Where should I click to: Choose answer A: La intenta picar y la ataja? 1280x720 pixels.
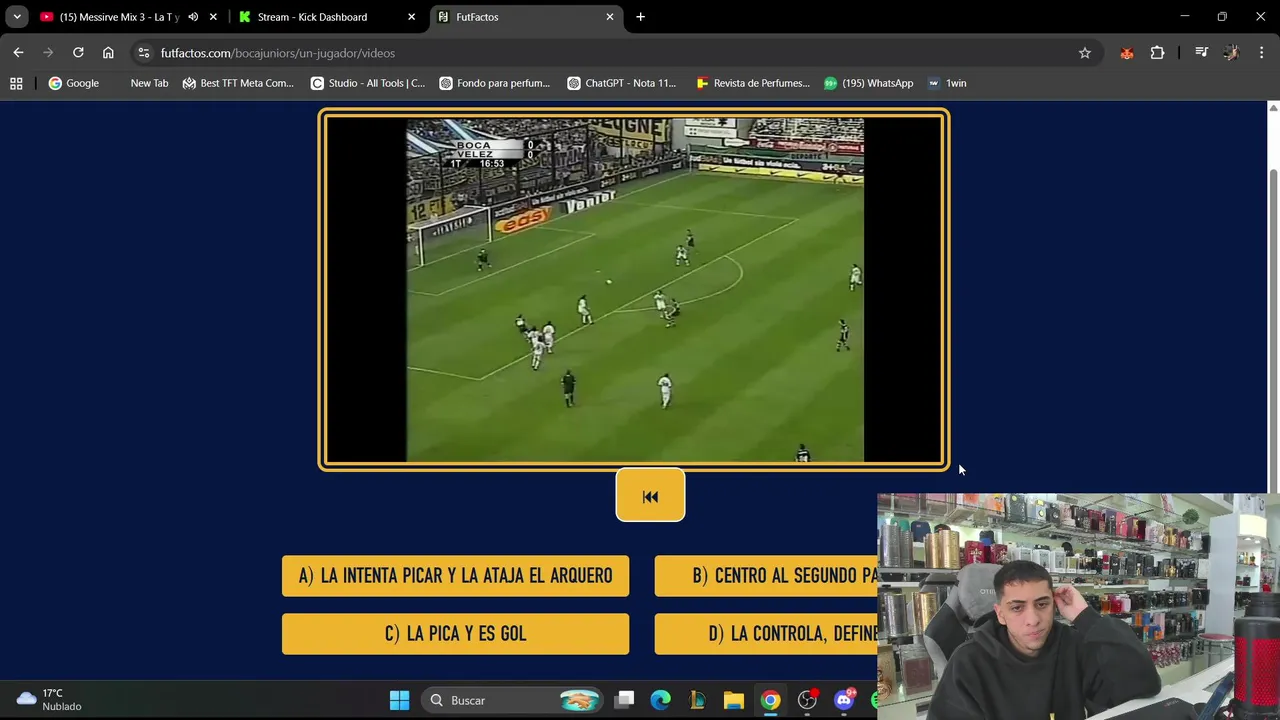pyautogui.click(x=455, y=576)
